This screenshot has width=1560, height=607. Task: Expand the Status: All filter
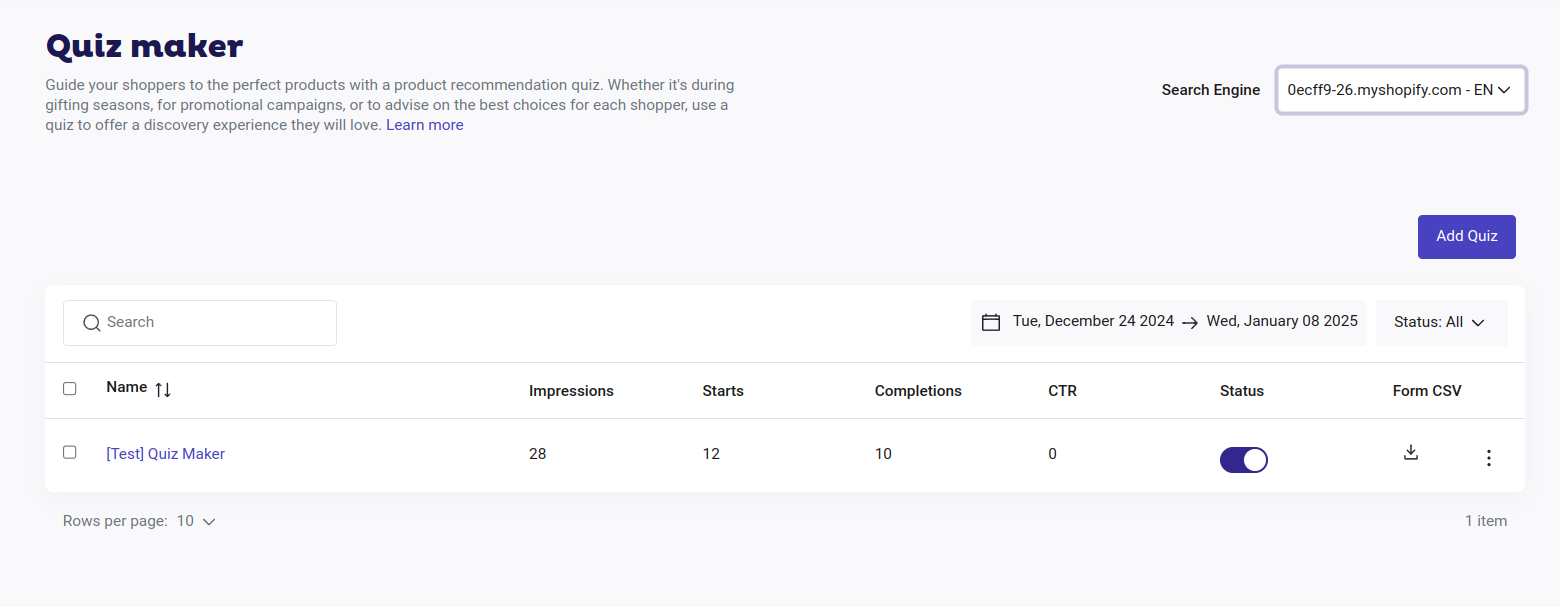(1441, 322)
